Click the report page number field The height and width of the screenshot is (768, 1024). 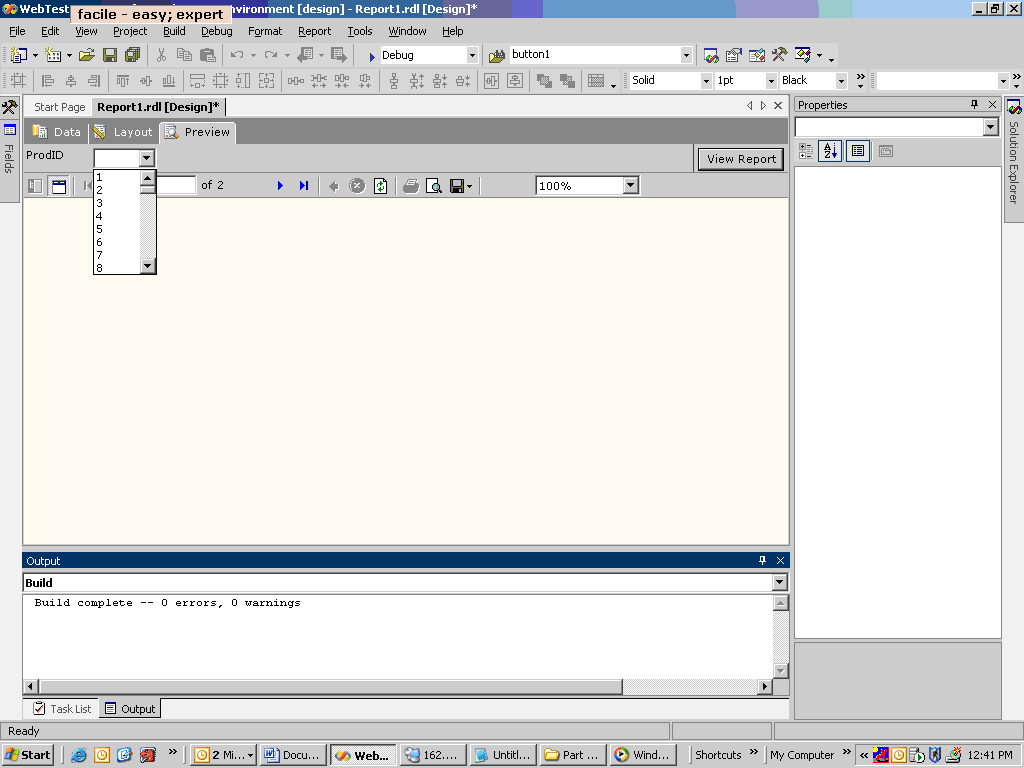tap(175, 185)
